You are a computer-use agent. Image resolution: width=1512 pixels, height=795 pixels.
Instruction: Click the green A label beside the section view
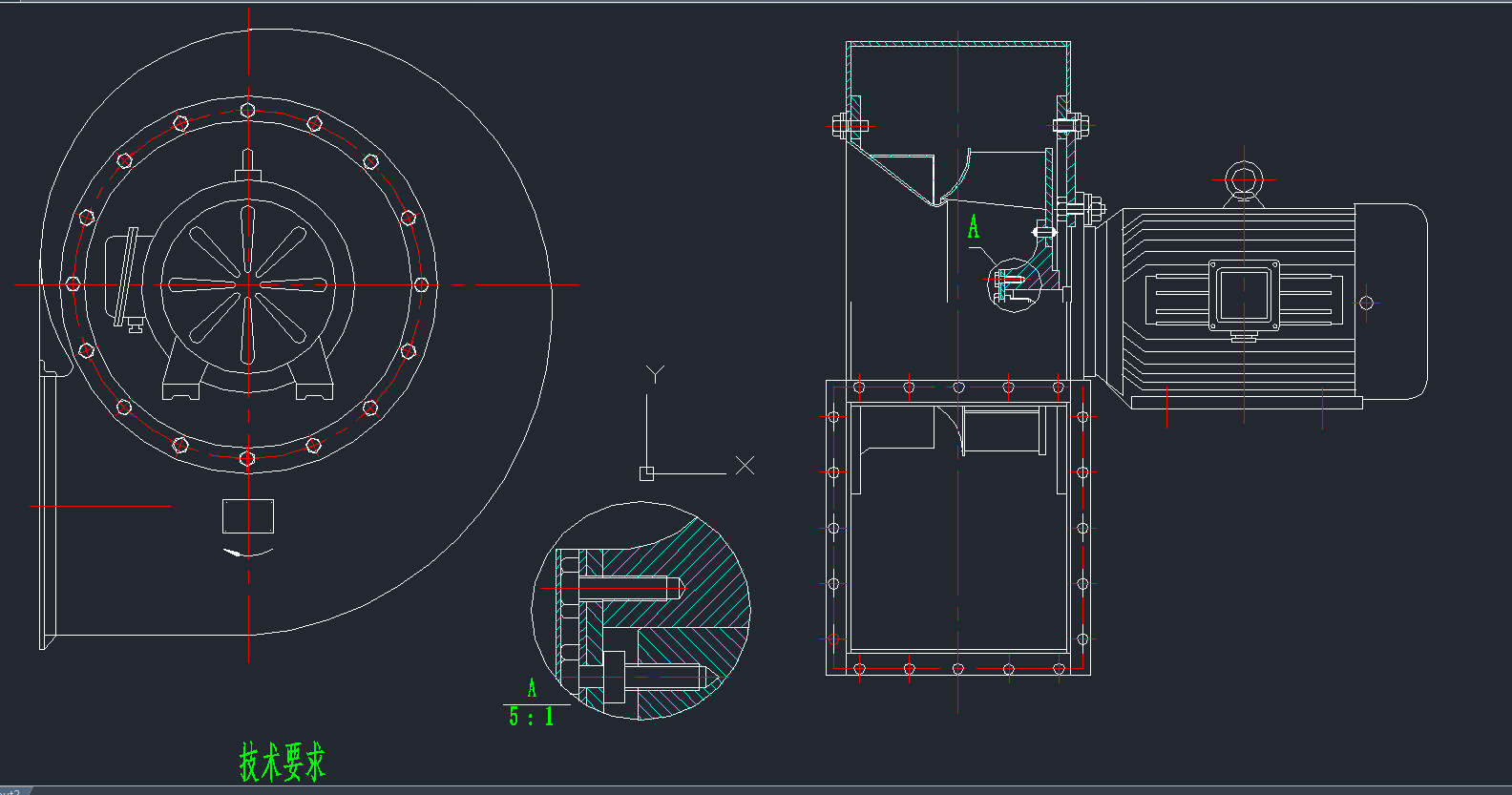click(974, 226)
